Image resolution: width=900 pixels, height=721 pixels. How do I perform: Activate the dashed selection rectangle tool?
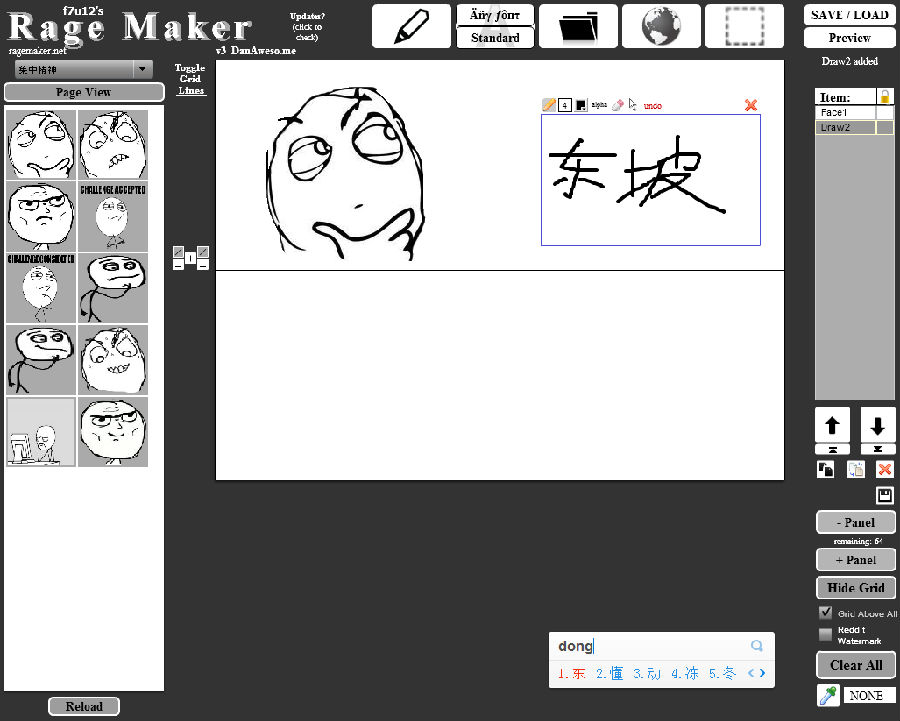coord(744,26)
